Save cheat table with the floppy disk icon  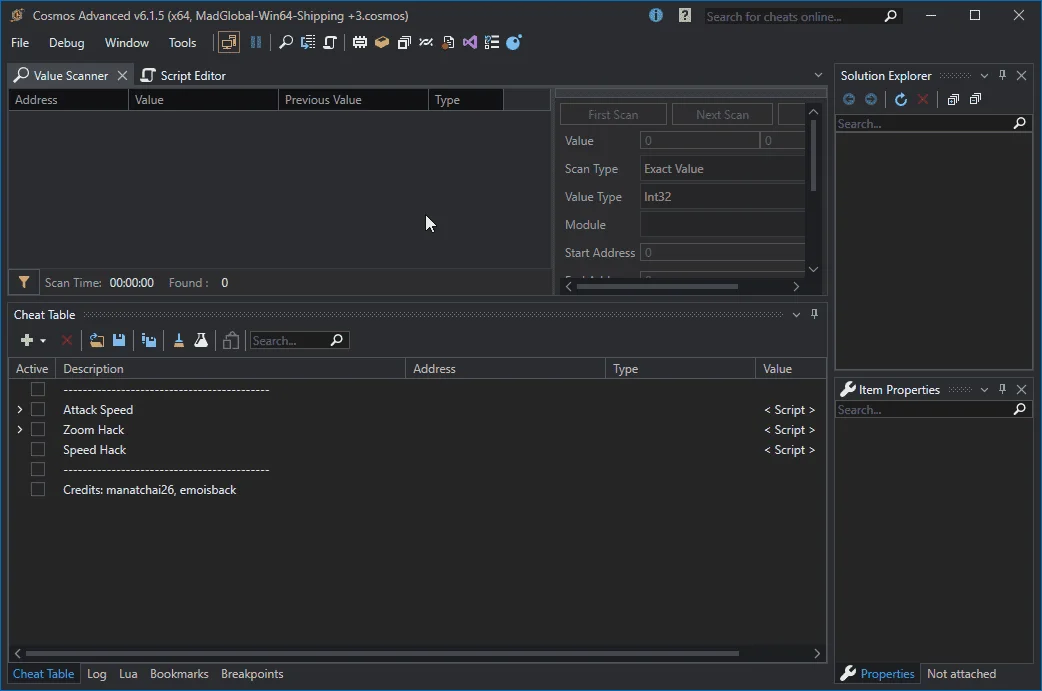point(119,340)
